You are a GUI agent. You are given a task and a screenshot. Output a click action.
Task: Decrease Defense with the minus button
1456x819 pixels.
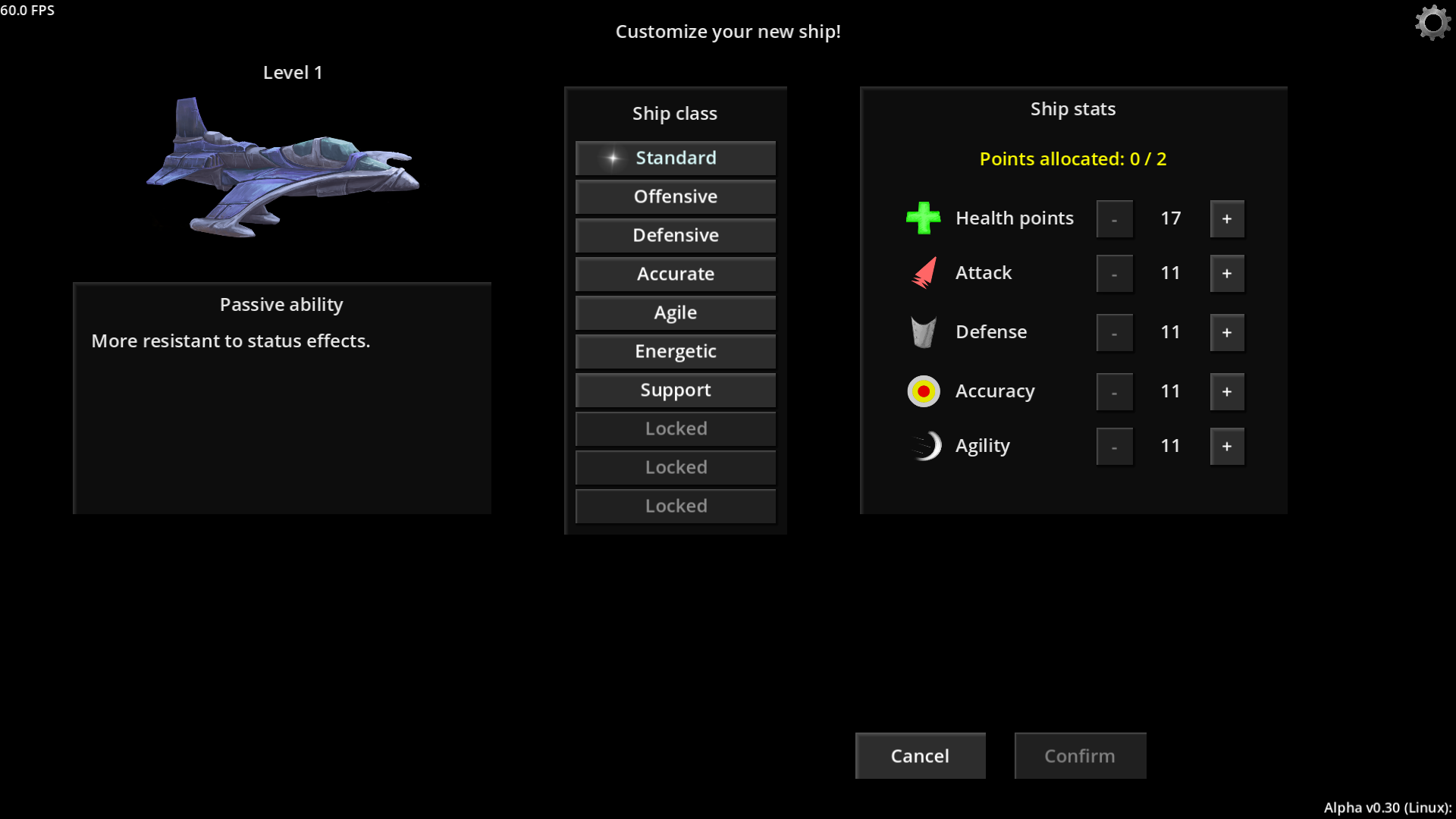point(1114,333)
